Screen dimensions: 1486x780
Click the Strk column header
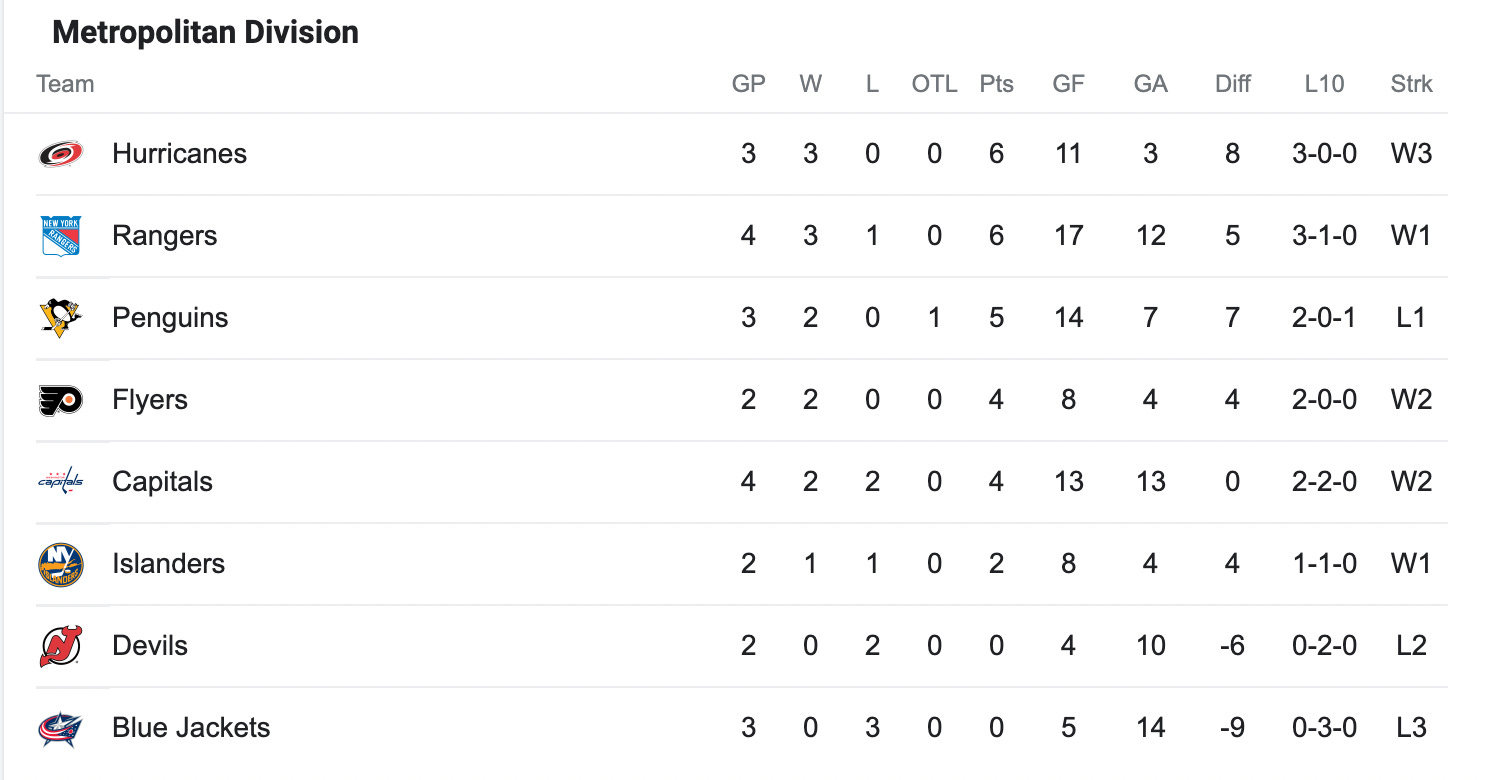click(x=1411, y=84)
